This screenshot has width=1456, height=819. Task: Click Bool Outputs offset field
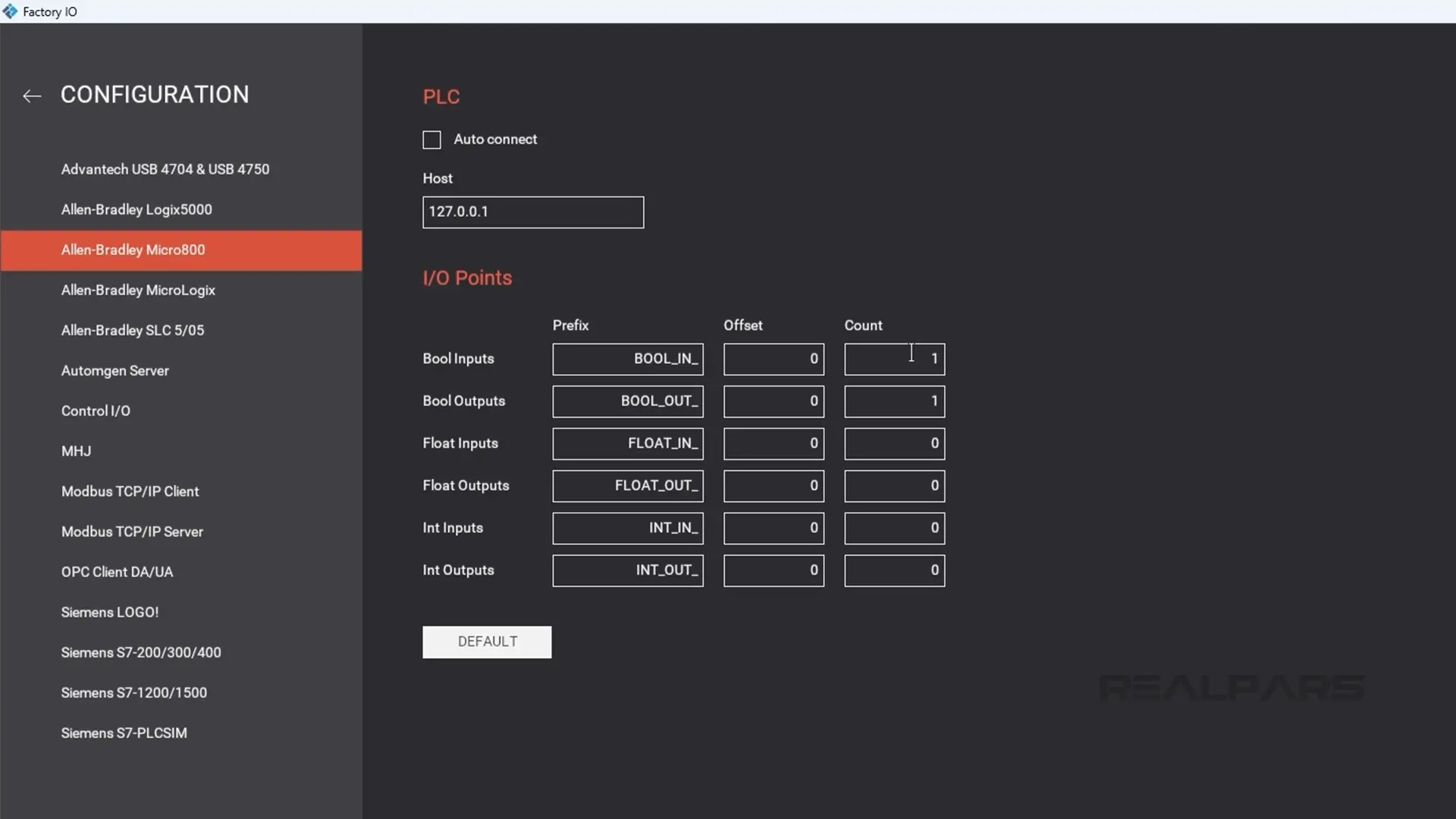pyautogui.click(x=773, y=402)
